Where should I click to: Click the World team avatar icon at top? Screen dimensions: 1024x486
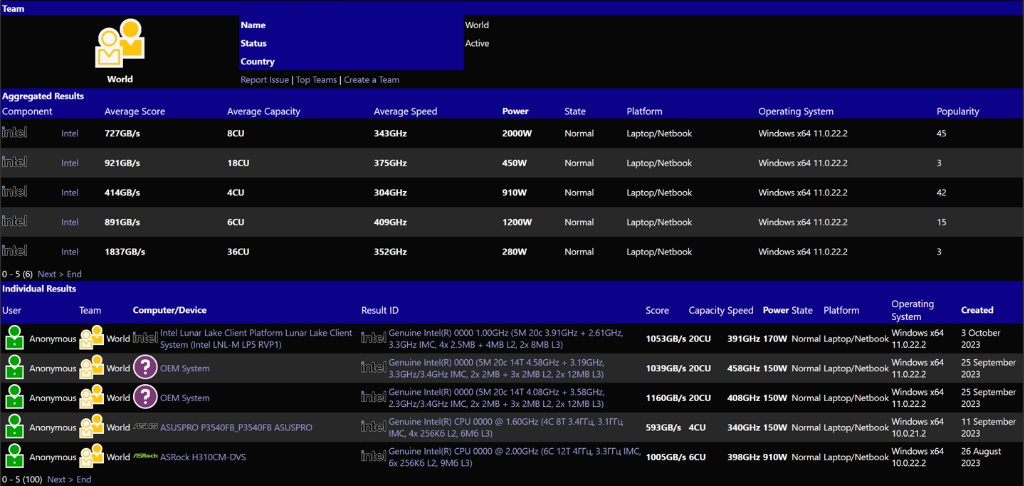click(x=119, y=43)
